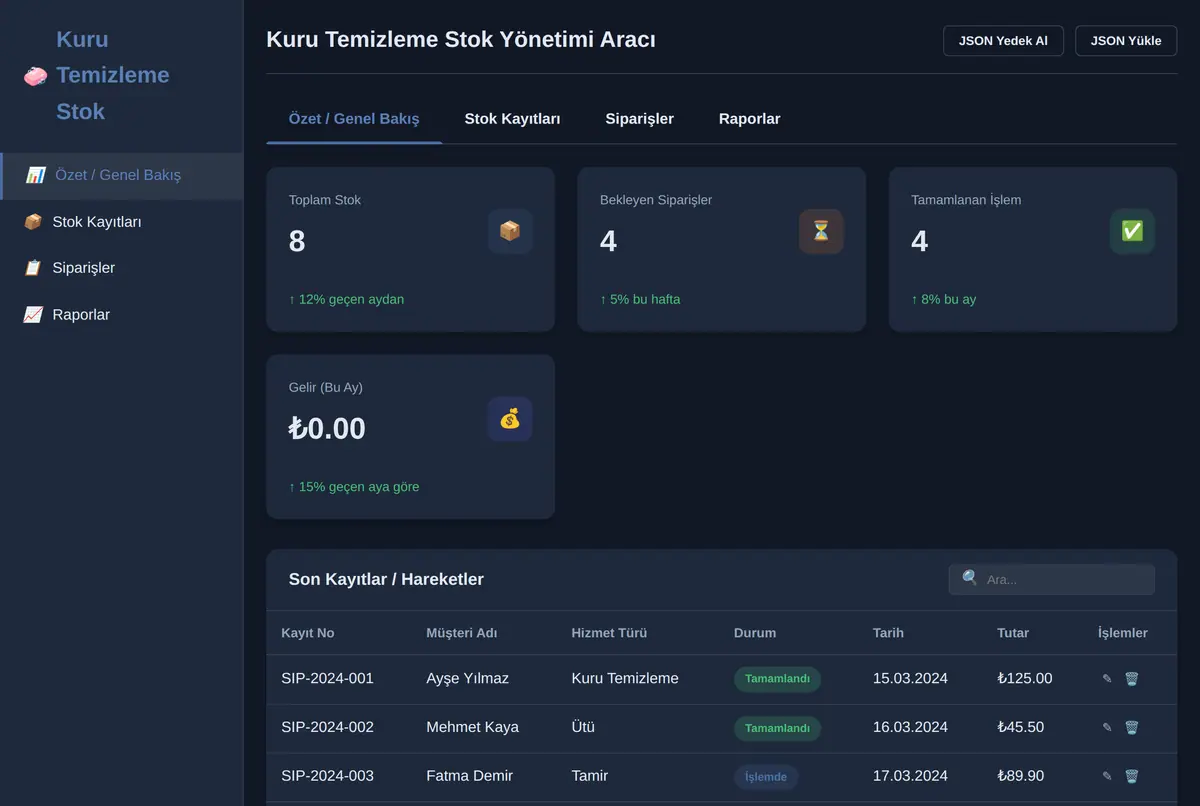Click the box icon beside Stok Kayıtları in sidebar
The height and width of the screenshot is (806, 1200).
33,222
